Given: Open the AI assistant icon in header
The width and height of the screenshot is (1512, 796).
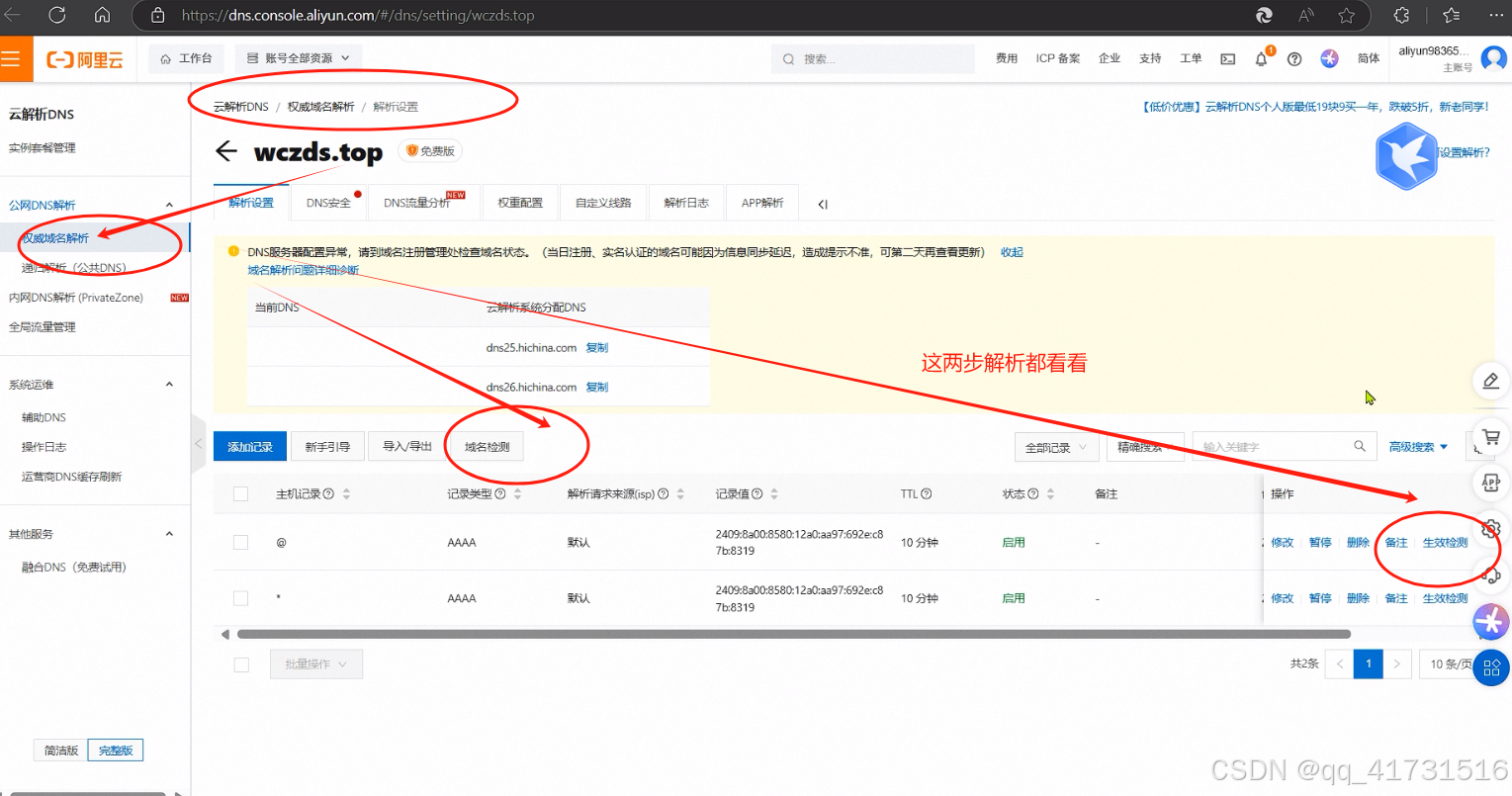Looking at the screenshot, I should 1329,59.
